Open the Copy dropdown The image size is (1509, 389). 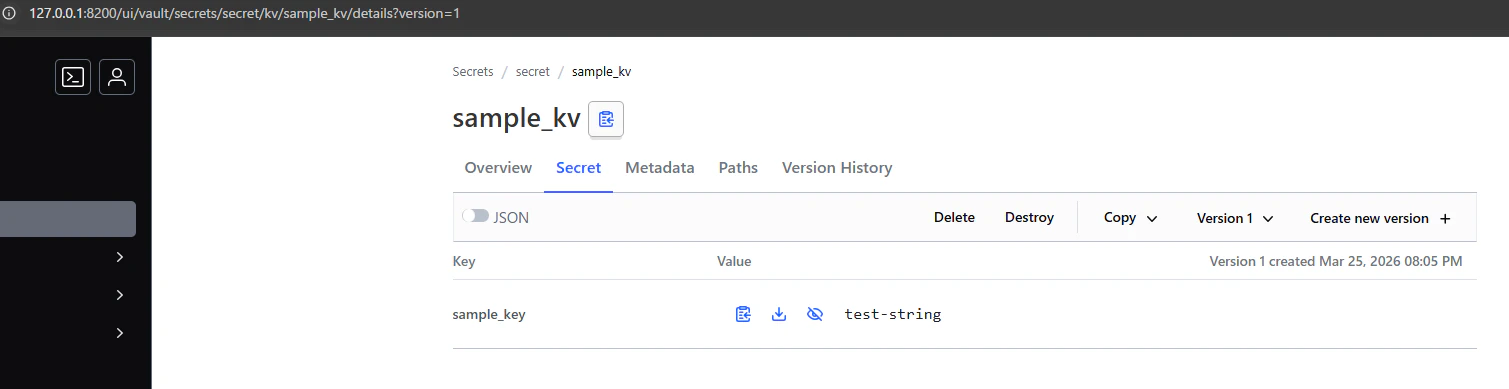point(1131,217)
